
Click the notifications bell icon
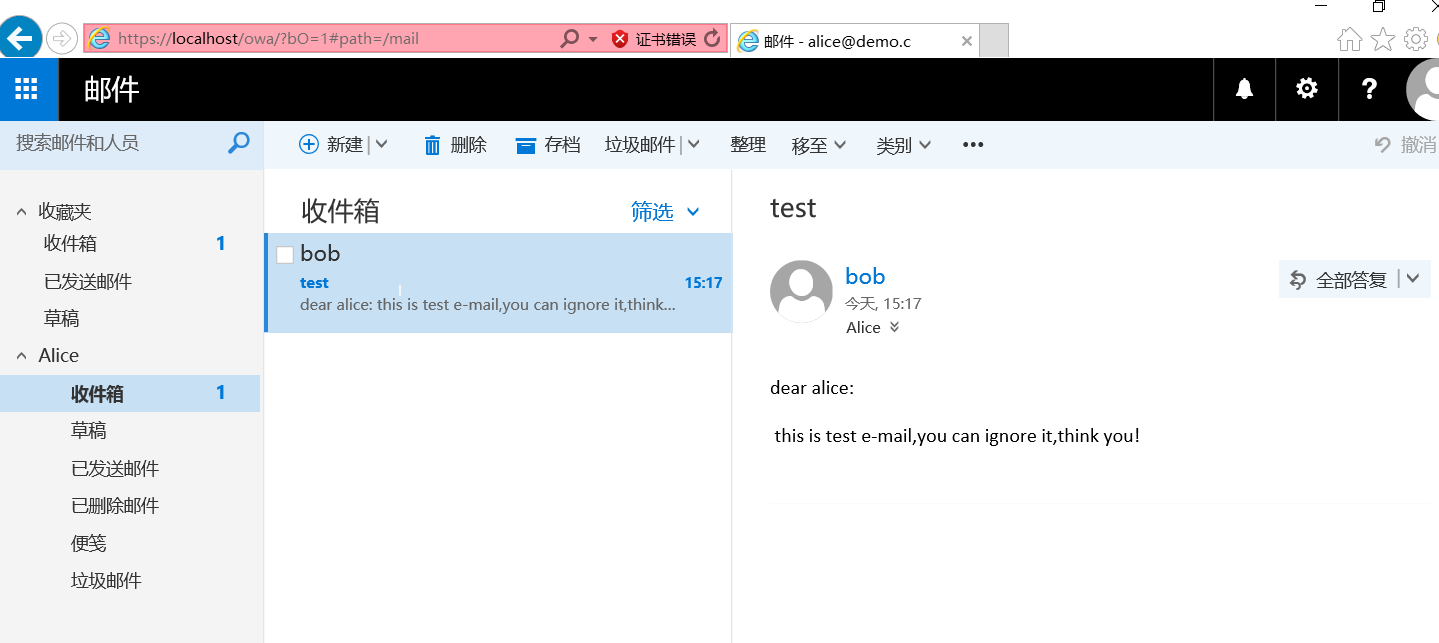click(x=1243, y=89)
